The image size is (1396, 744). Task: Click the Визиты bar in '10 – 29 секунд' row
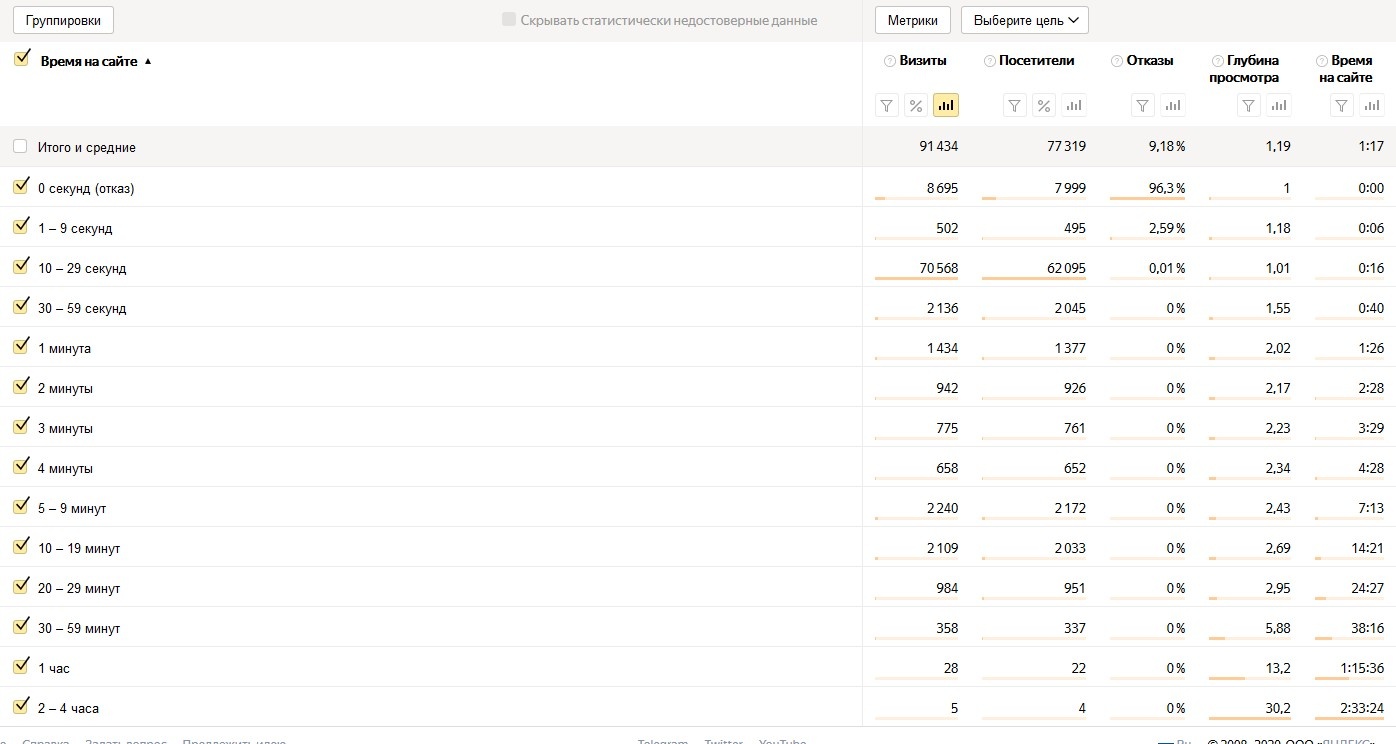tap(915, 278)
